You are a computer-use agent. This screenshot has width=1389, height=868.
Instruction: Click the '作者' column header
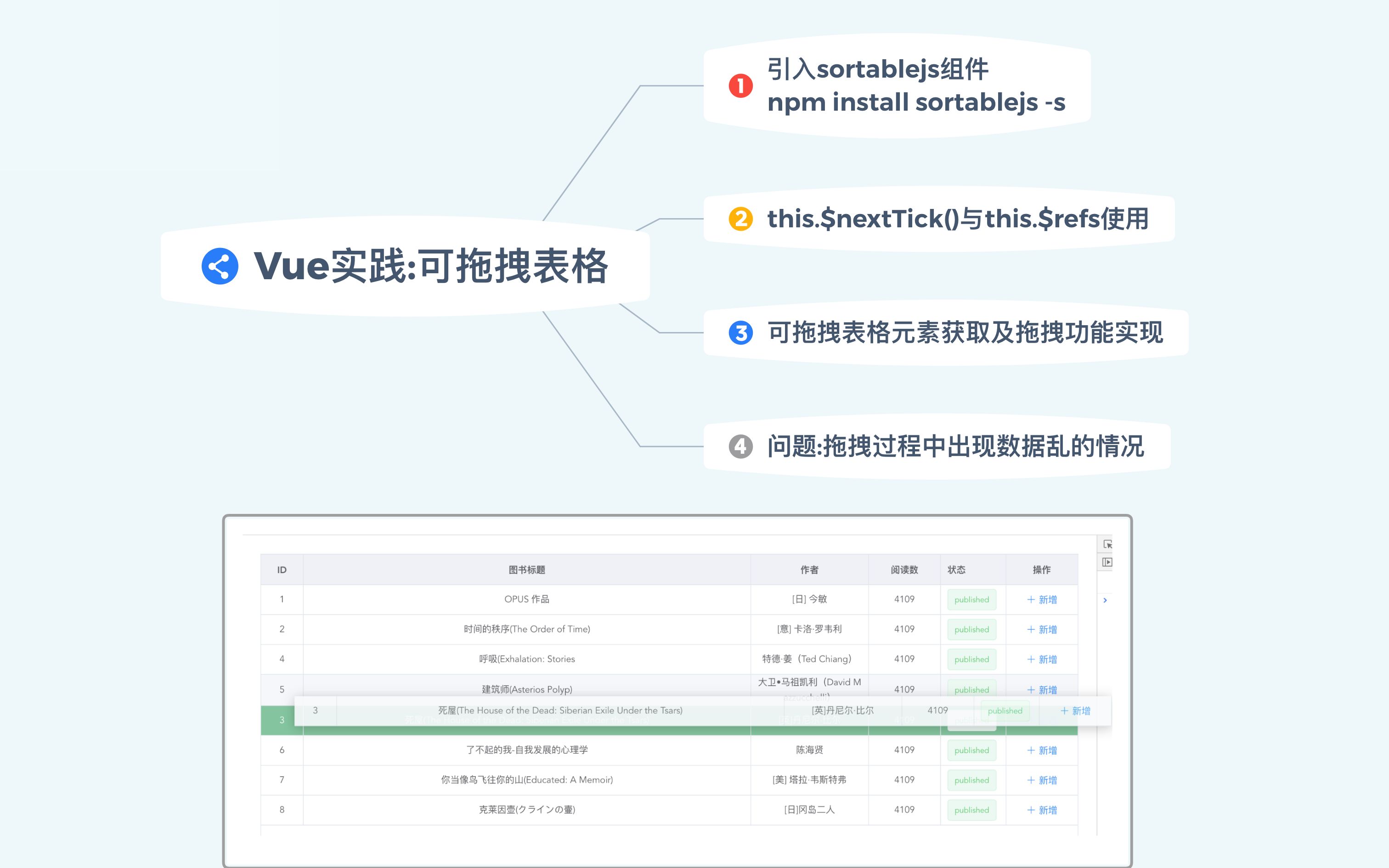click(x=809, y=569)
